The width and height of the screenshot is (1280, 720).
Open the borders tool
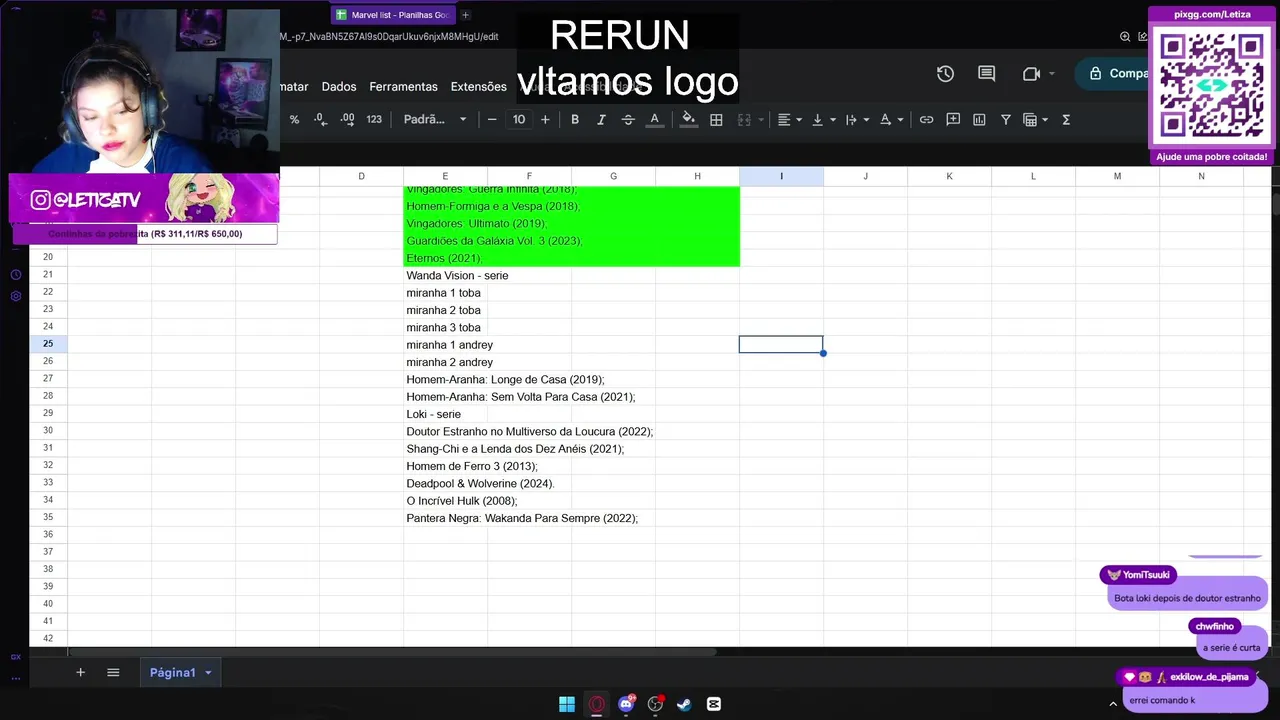716,119
